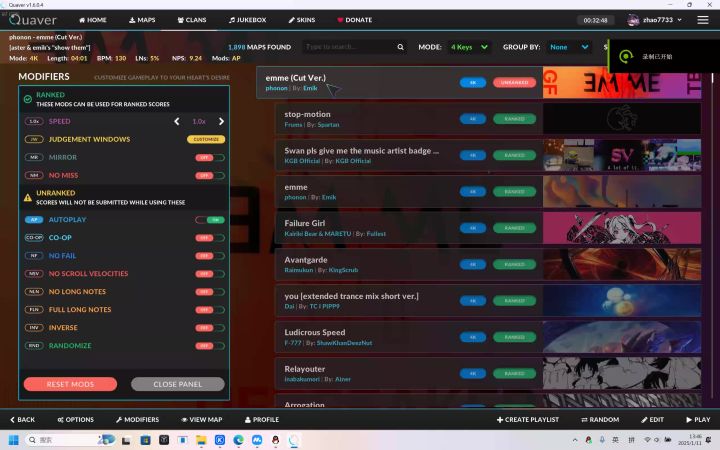Click the CO-OP badge icon
This screenshot has height=450, width=720.
point(34,237)
